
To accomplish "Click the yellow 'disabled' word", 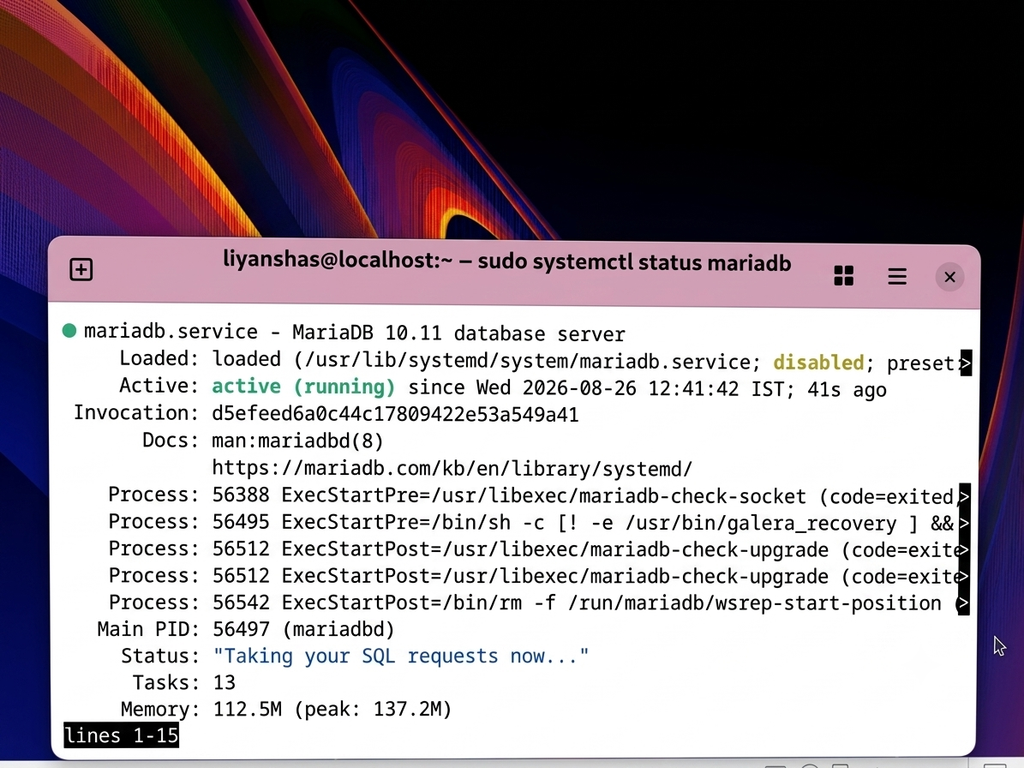I will [x=818, y=362].
